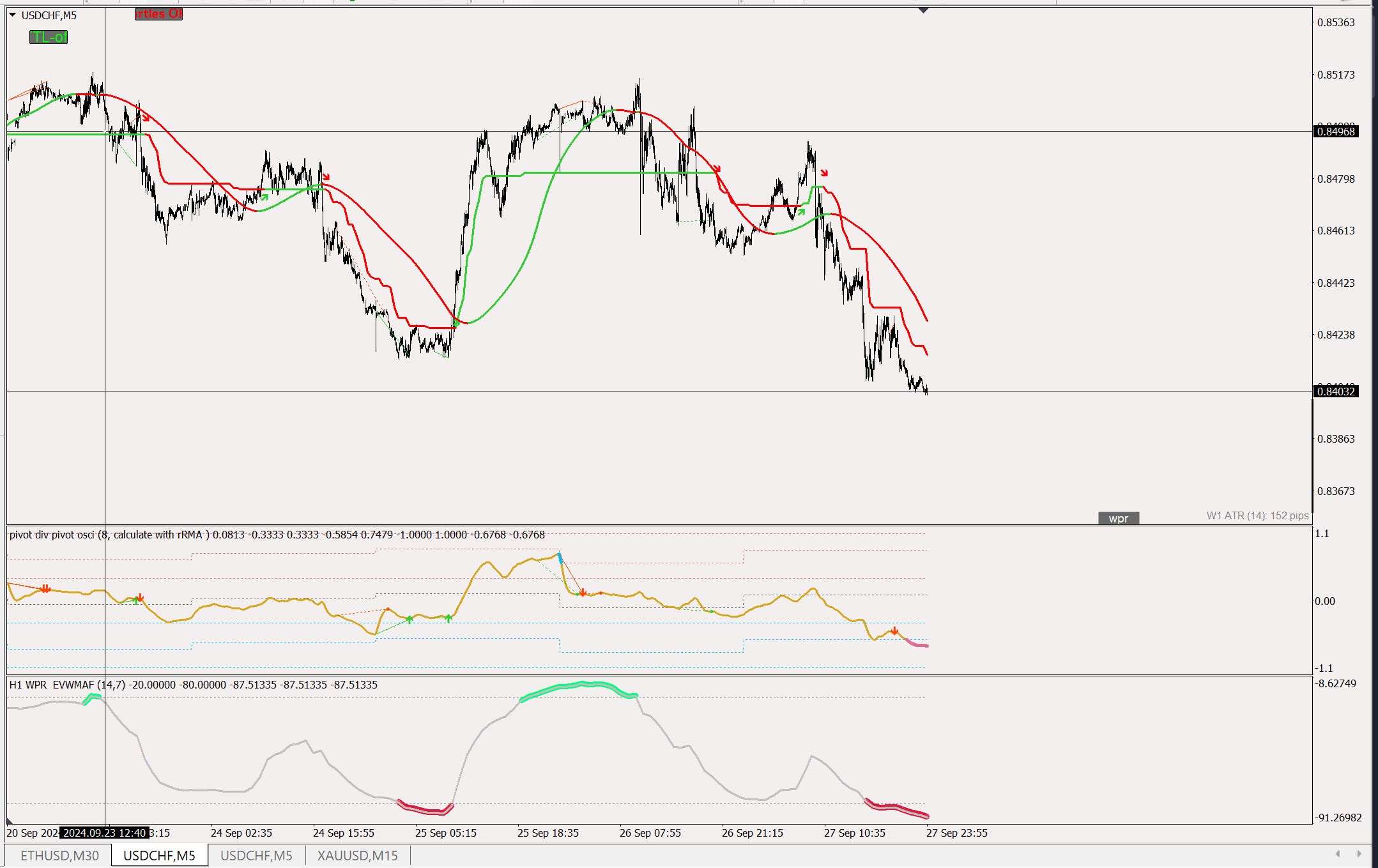The height and width of the screenshot is (868, 1378).
Task: Click the green buy arrow near 24 Sep 02:35
Action: tap(264, 197)
